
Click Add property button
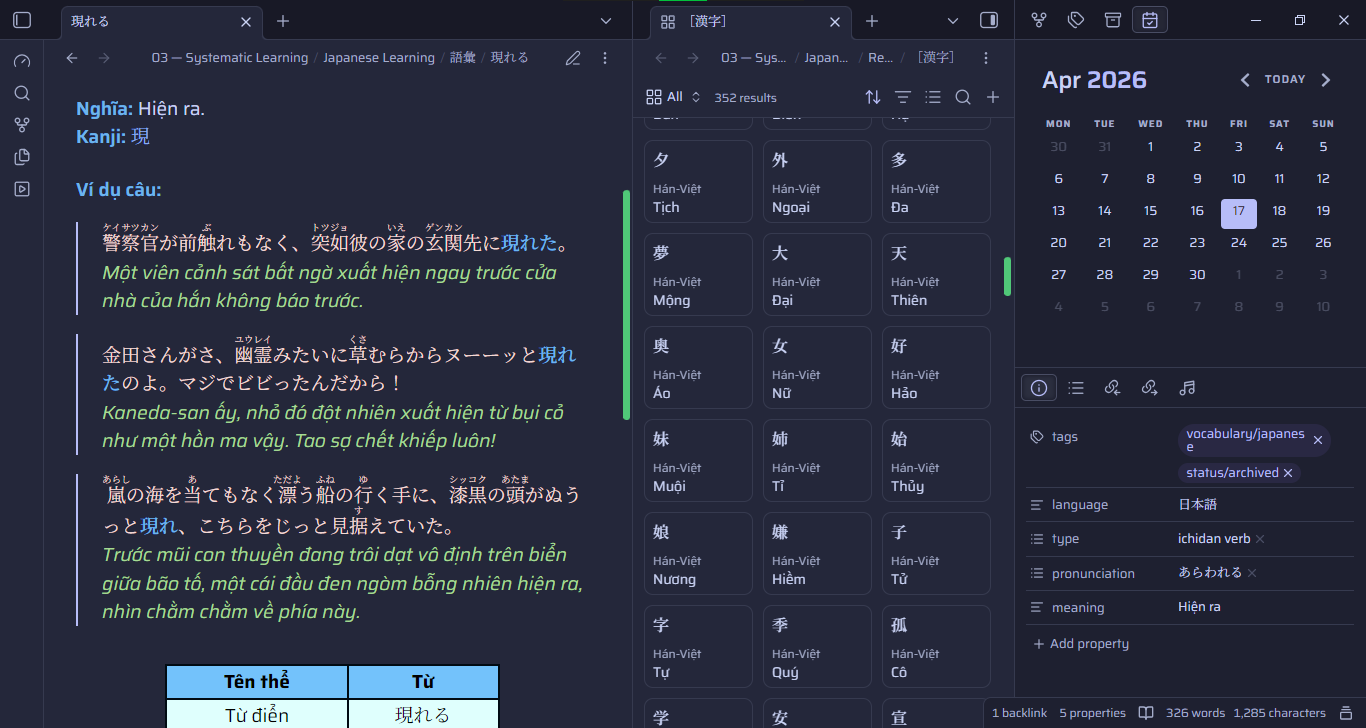(x=1081, y=644)
